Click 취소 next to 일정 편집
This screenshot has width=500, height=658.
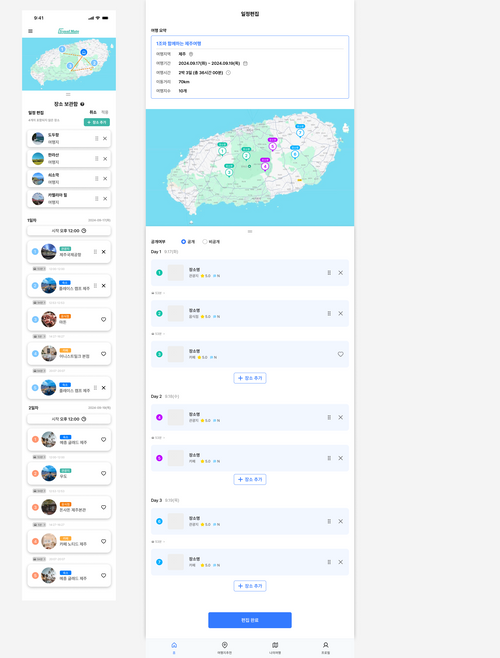coord(93,112)
